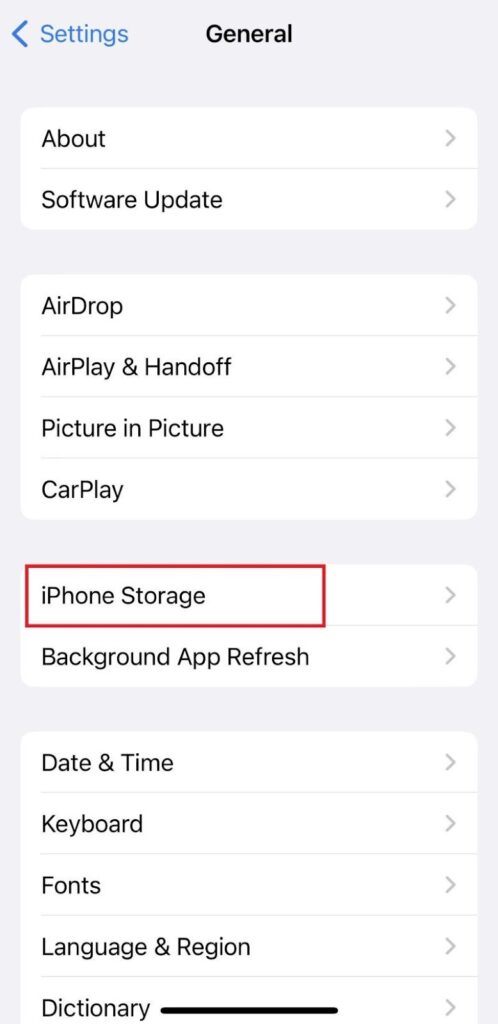498x1024 pixels.
Task: Open Language & Region settings
Action: pyautogui.click(x=249, y=946)
